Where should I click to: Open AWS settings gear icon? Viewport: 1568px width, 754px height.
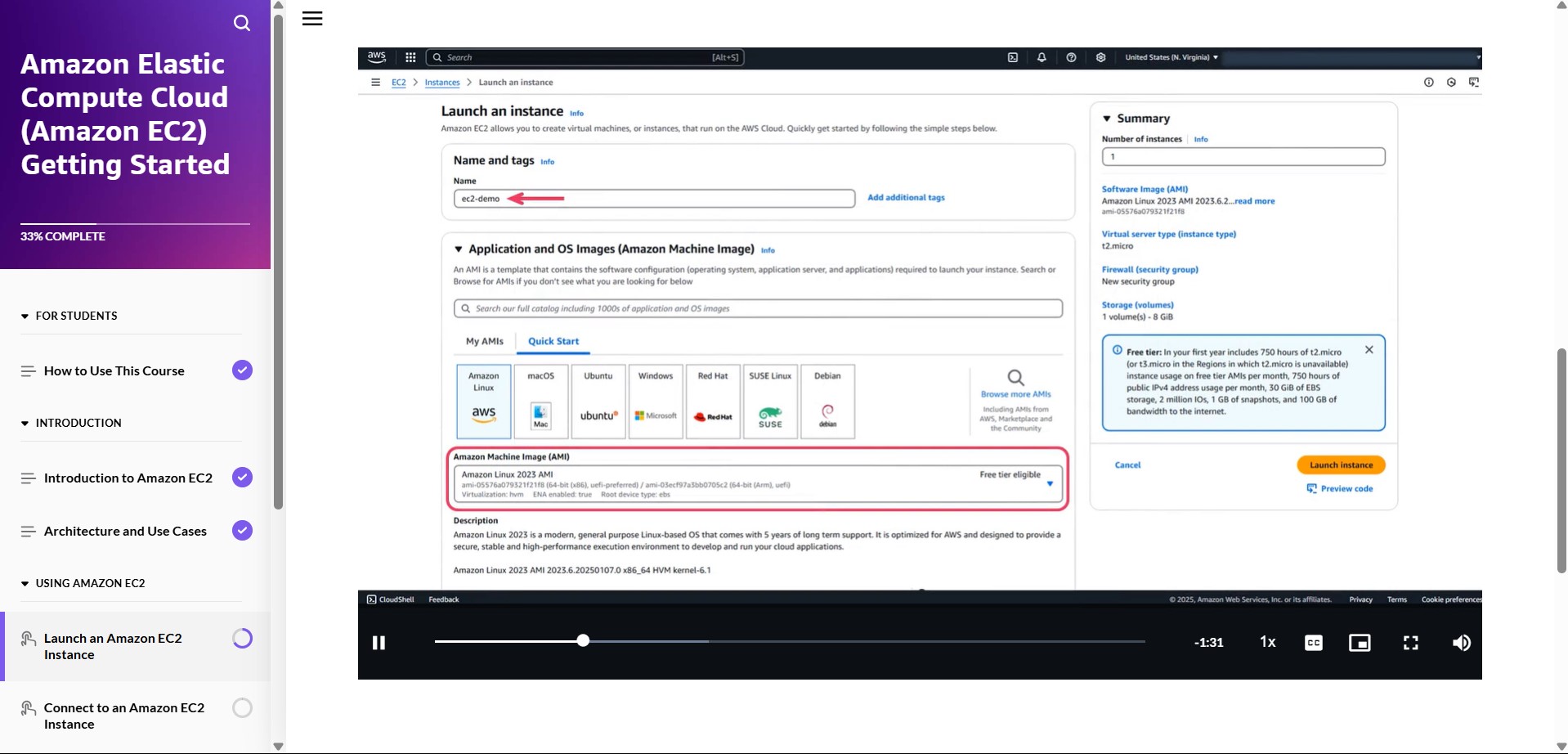1101,57
